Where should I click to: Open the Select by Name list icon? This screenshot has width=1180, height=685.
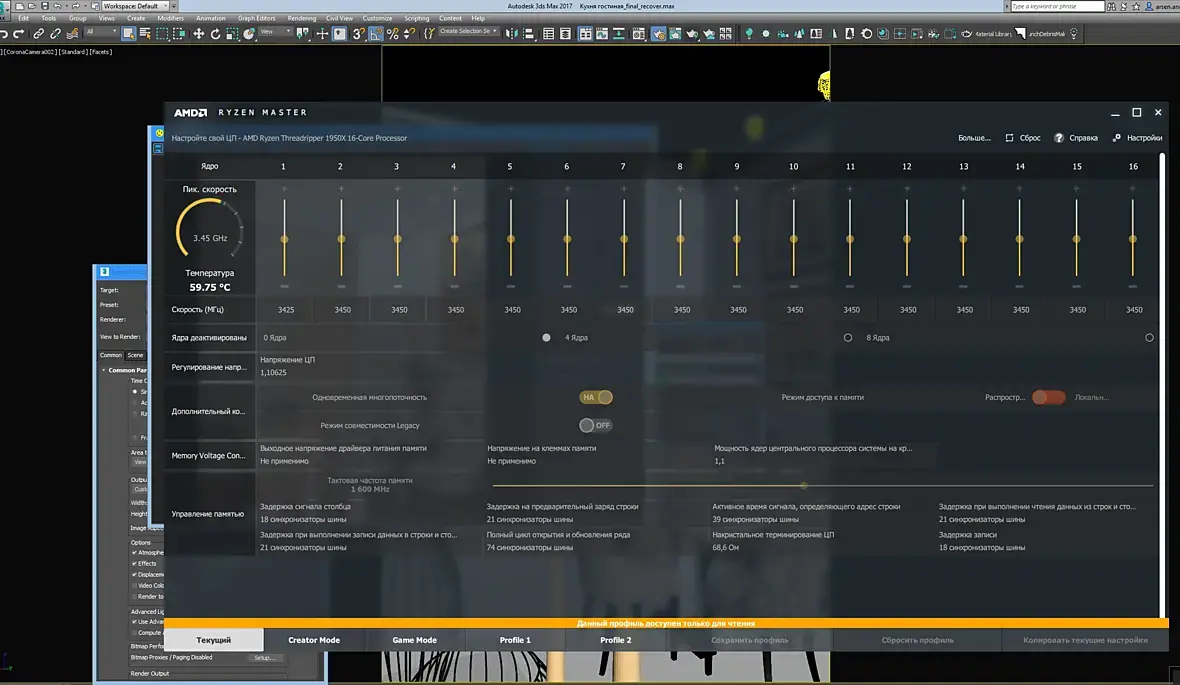(x=144, y=34)
